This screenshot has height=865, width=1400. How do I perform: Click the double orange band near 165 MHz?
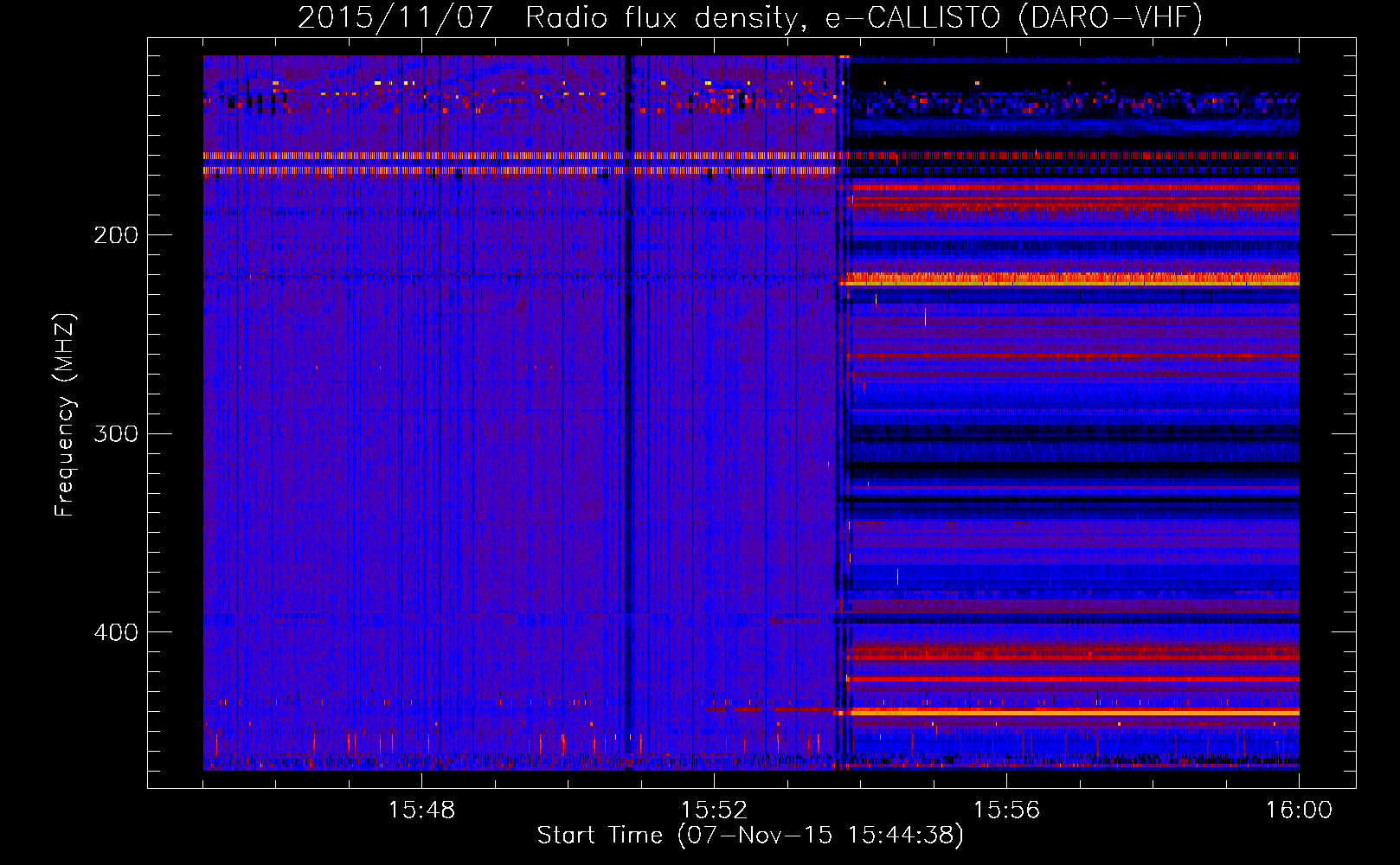click(x=519, y=163)
